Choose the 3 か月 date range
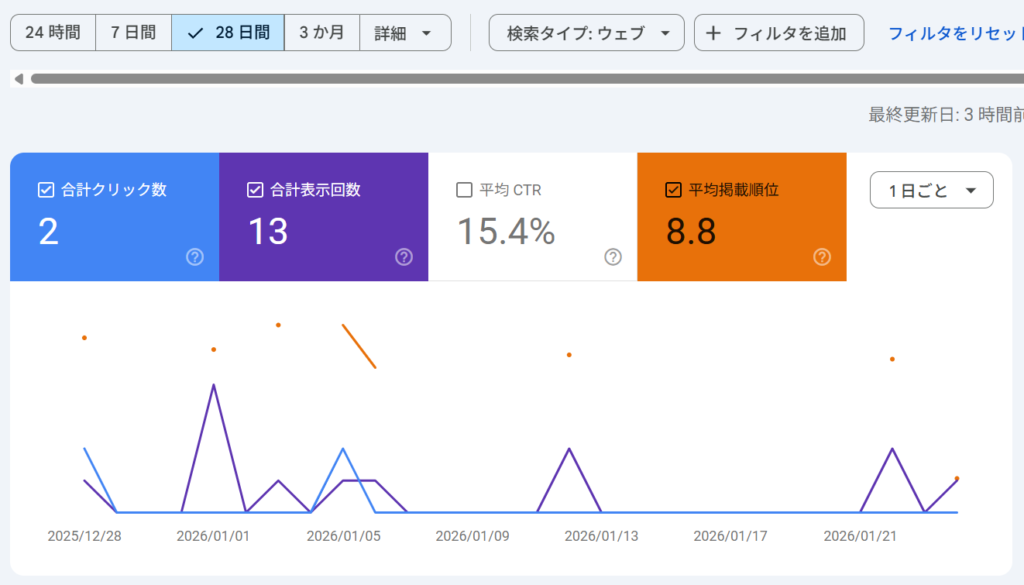 tap(321, 33)
